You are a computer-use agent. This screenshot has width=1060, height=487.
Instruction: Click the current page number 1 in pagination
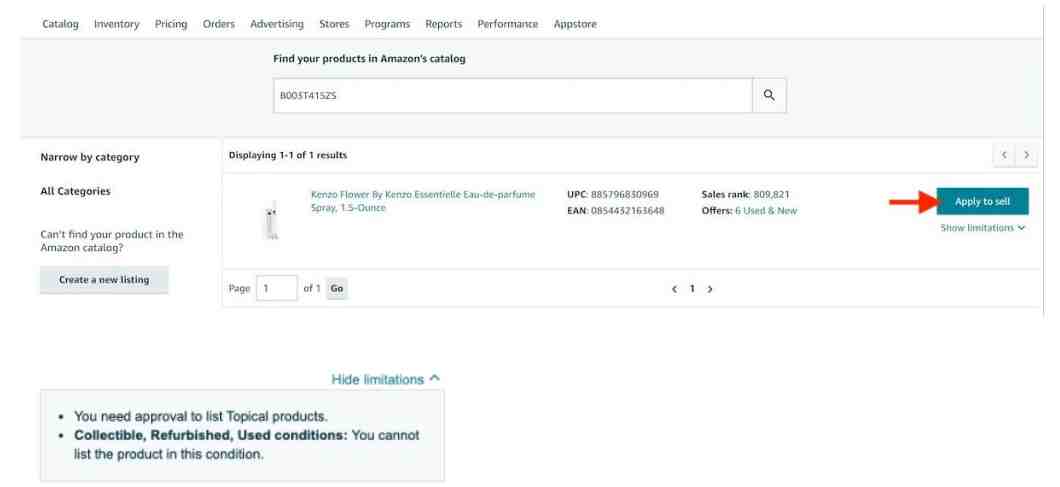coord(692,289)
